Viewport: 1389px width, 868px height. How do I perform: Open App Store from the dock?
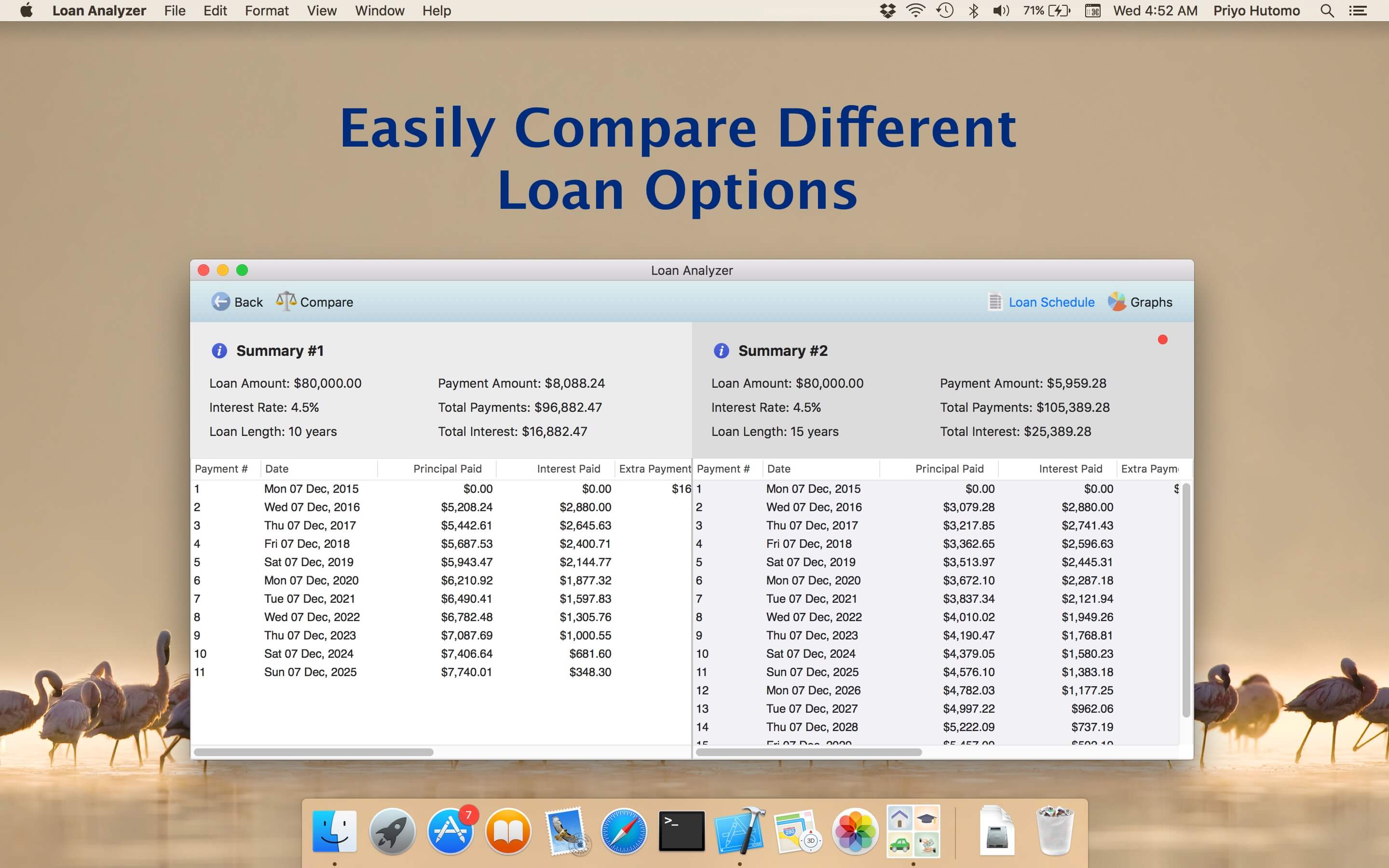pyautogui.click(x=450, y=831)
